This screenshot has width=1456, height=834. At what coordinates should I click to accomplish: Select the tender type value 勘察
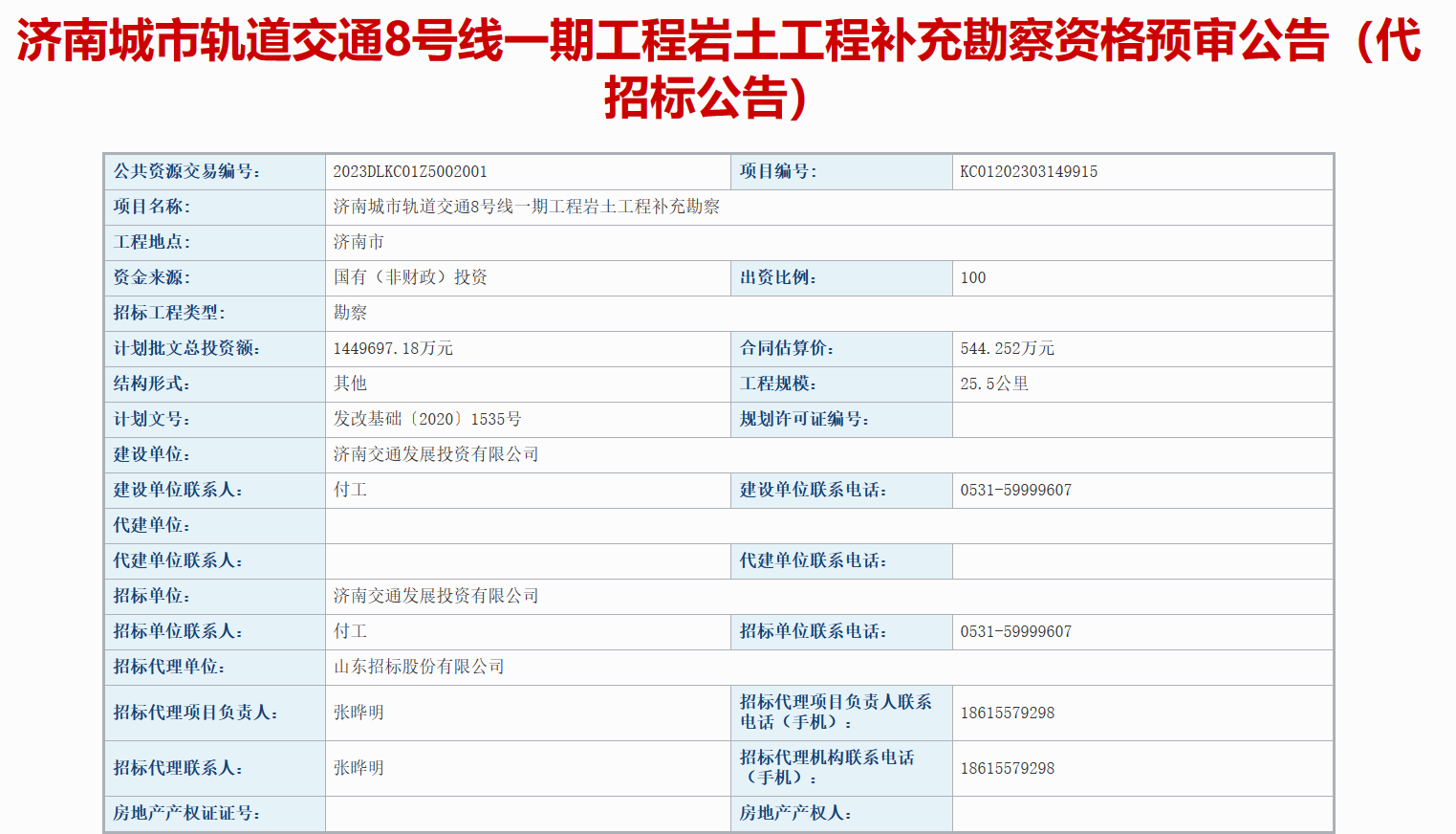350,313
